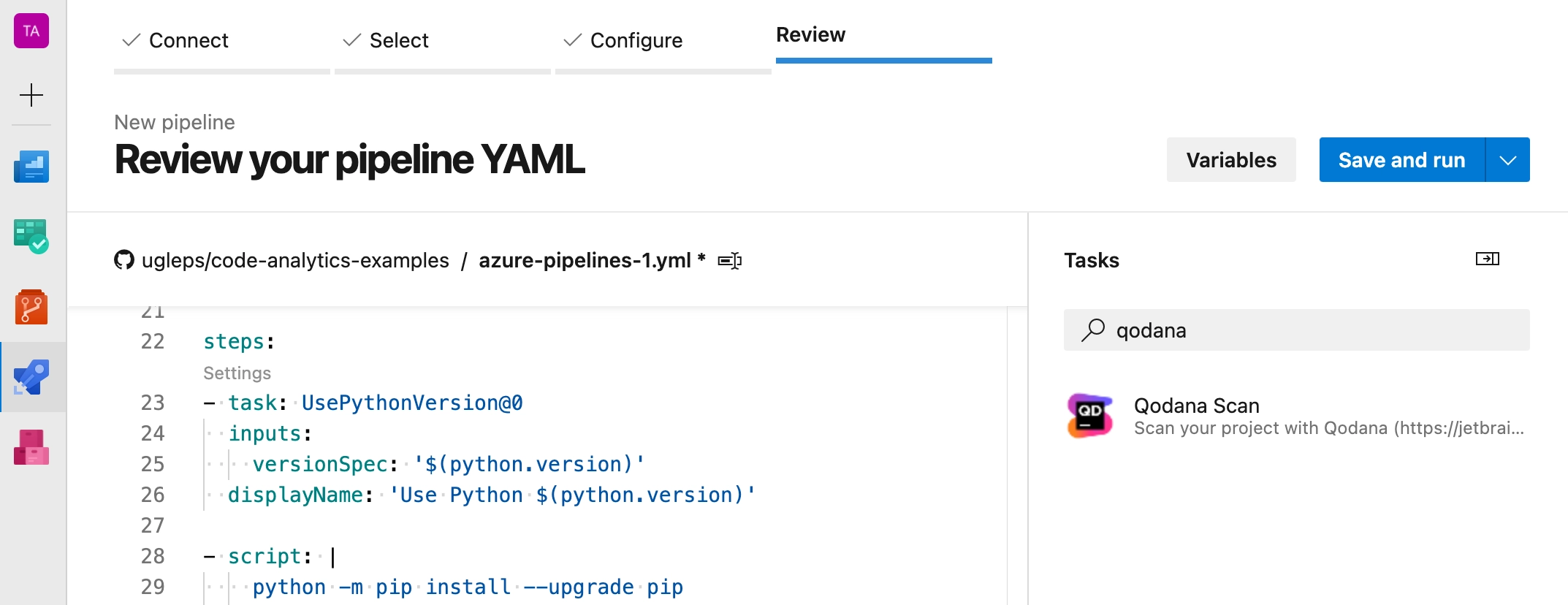1568x605 pixels.
Task: Open Artifacts icon in sidebar
Action: 31,447
